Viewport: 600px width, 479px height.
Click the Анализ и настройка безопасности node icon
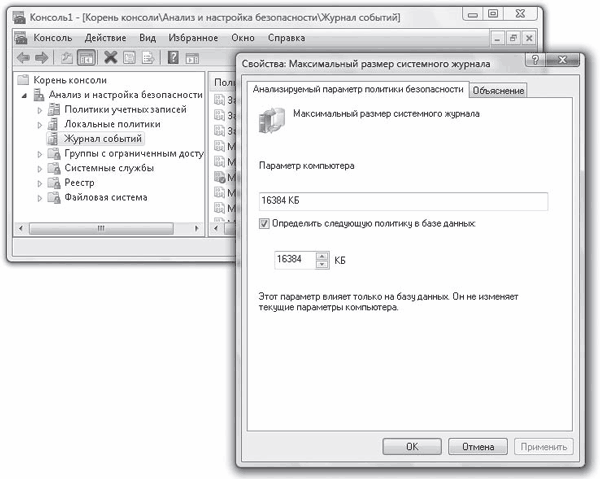pos(39,94)
